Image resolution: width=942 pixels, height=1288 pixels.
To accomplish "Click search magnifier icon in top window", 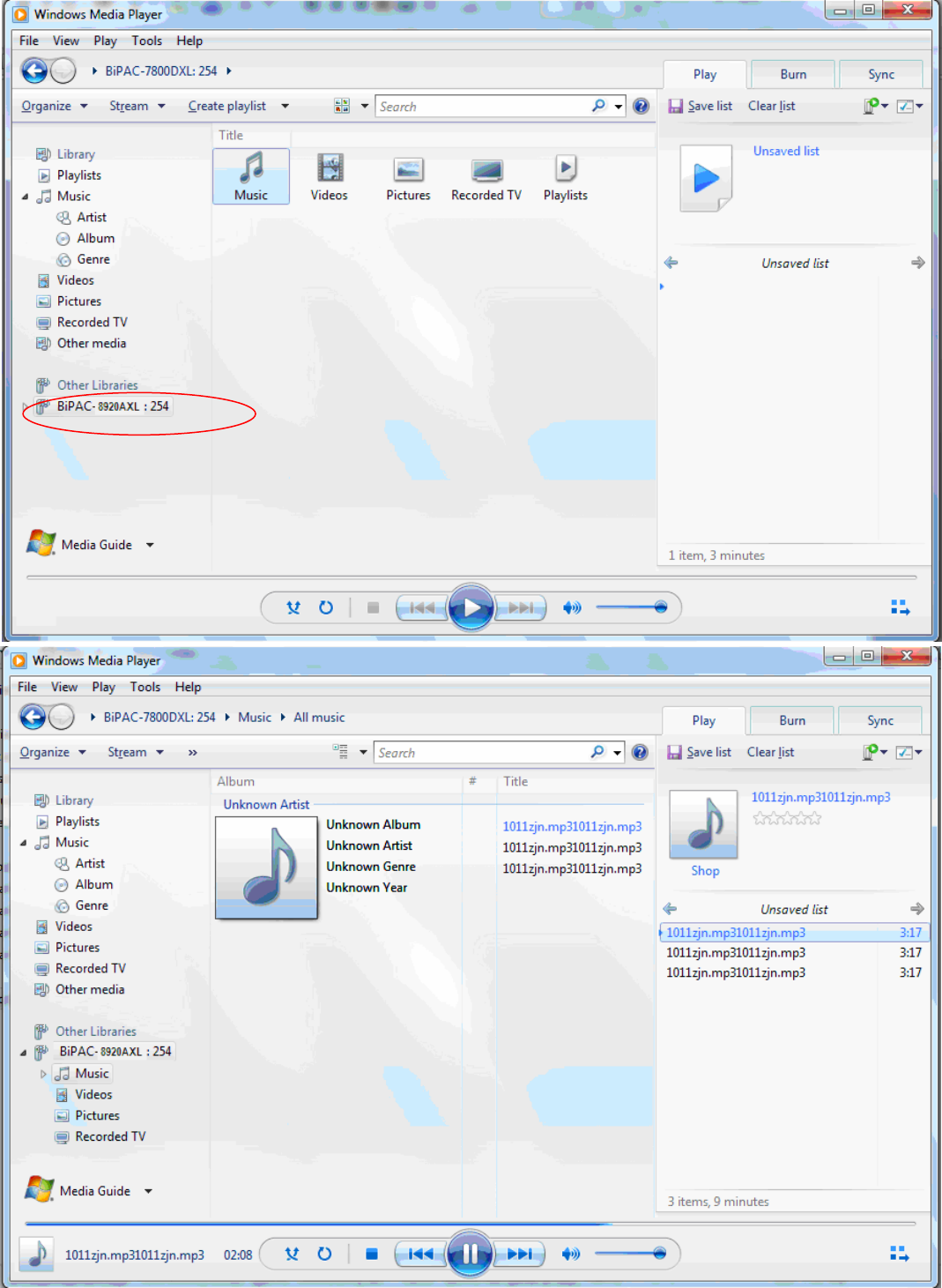I will (x=599, y=106).
